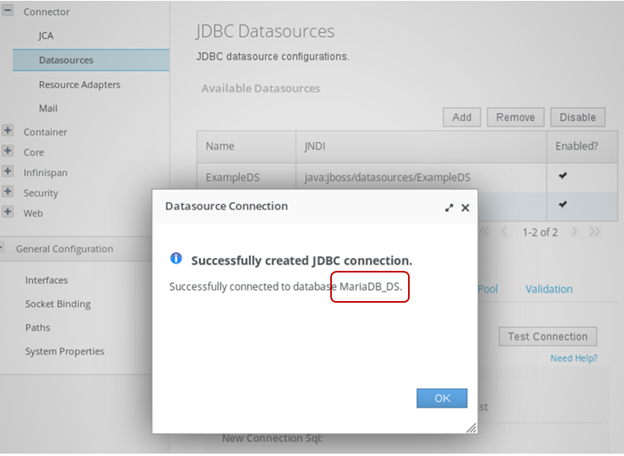The width and height of the screenshot is (624, 456).
Task: Switch to the Validation tab
Action: [549, 289]
